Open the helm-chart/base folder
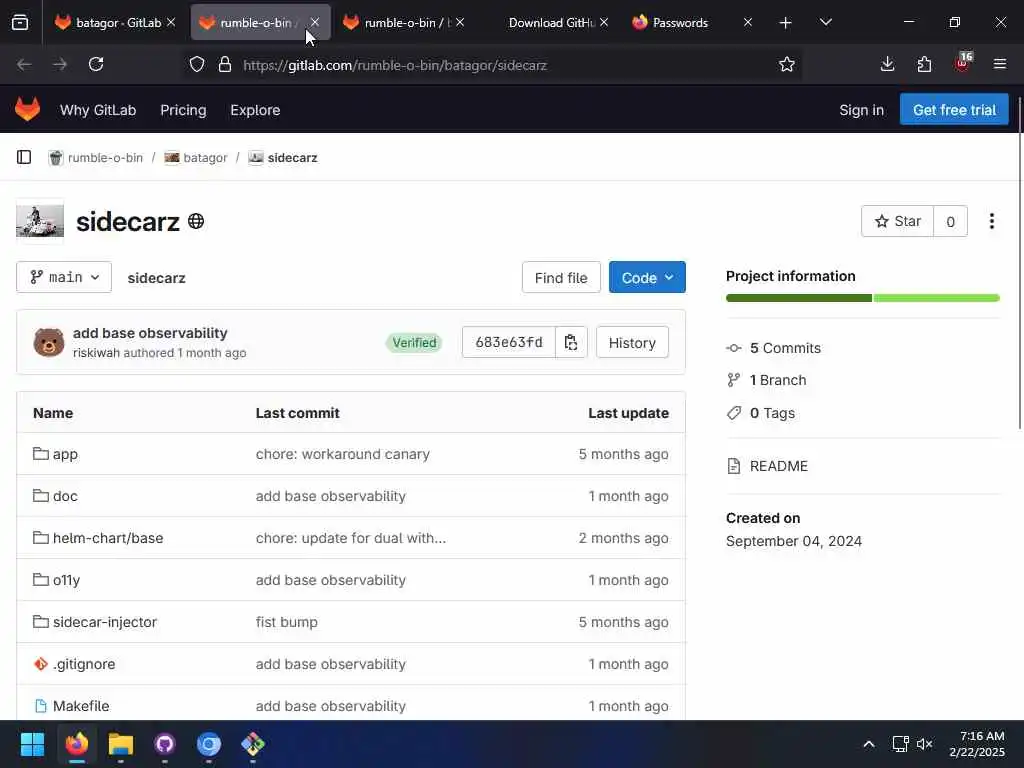Screen dimensions: 1024x768 pyautogui.click(x=108, y=538)
